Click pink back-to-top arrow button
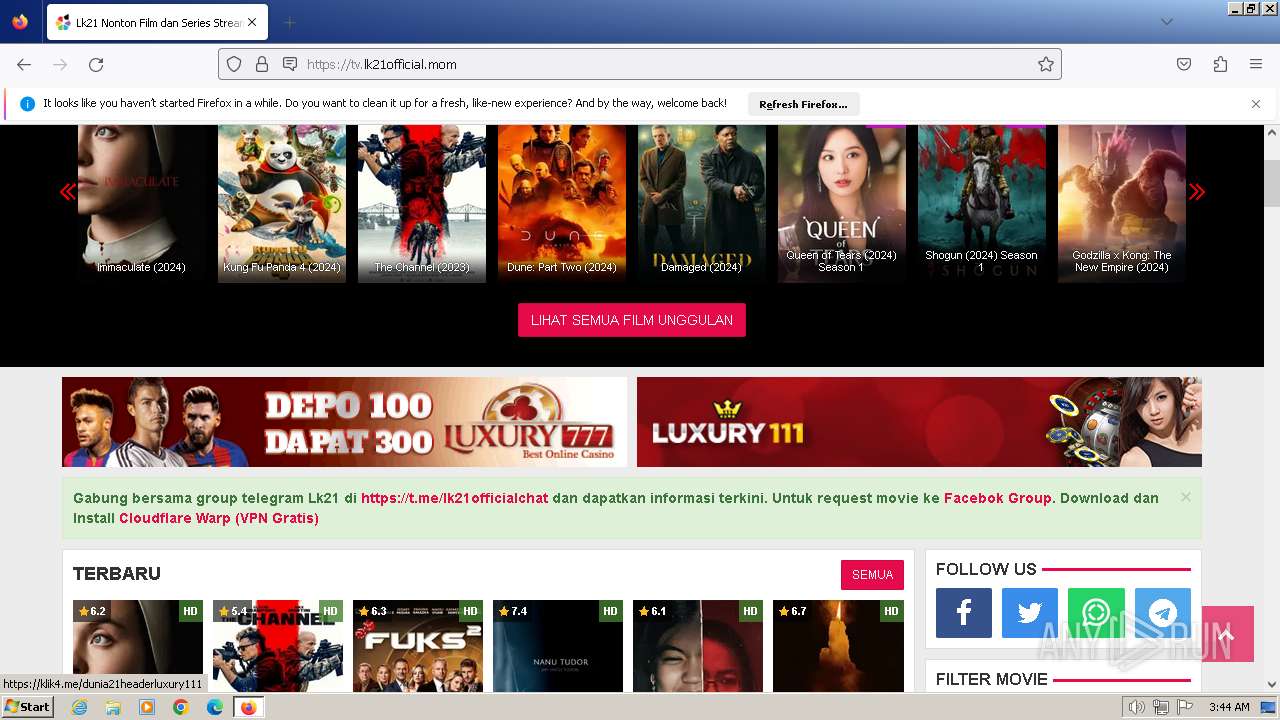Screen dimensions: 1280x720 click(1227, 634)
